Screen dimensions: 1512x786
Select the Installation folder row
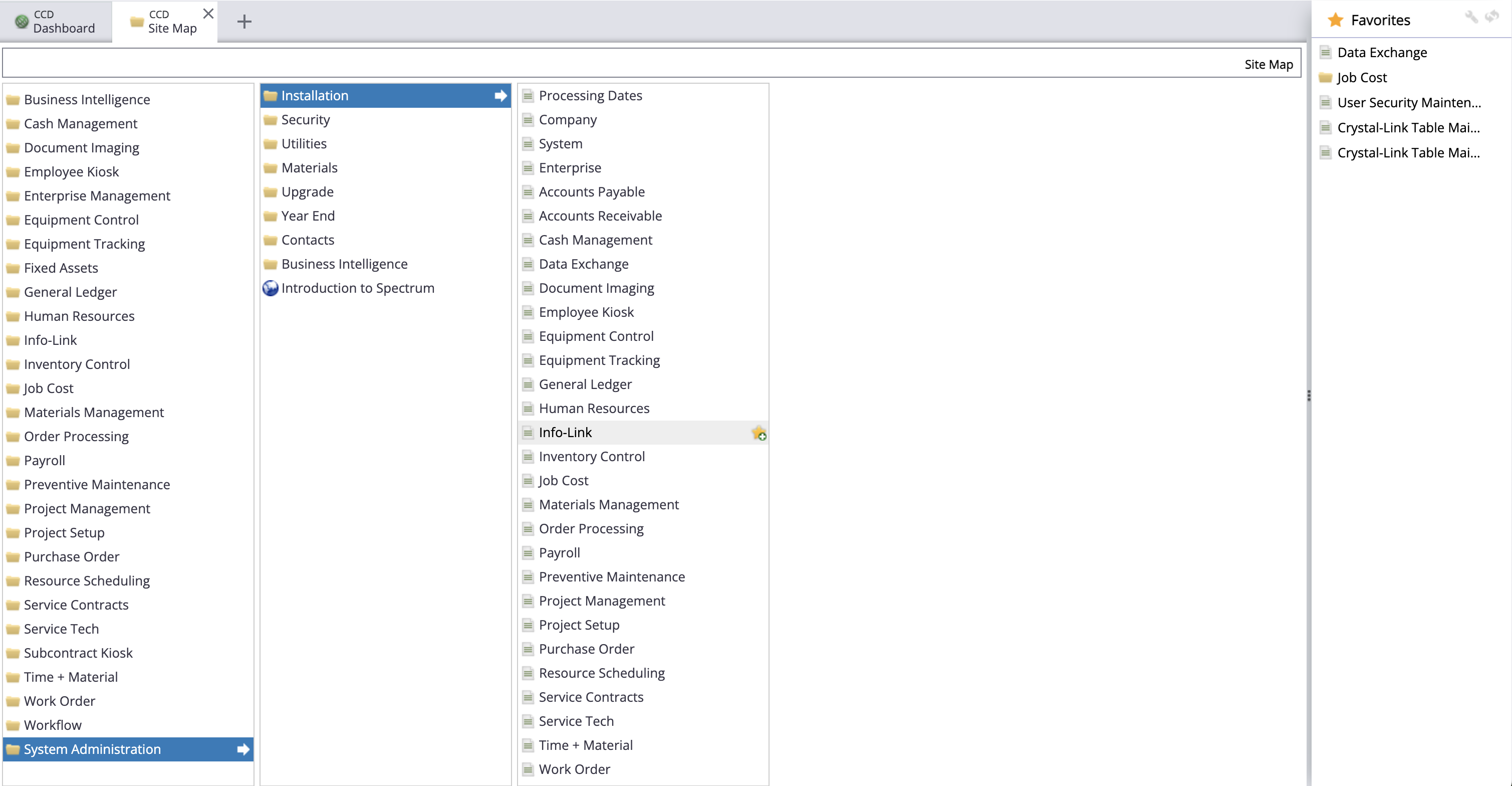[x=386, y=96]
